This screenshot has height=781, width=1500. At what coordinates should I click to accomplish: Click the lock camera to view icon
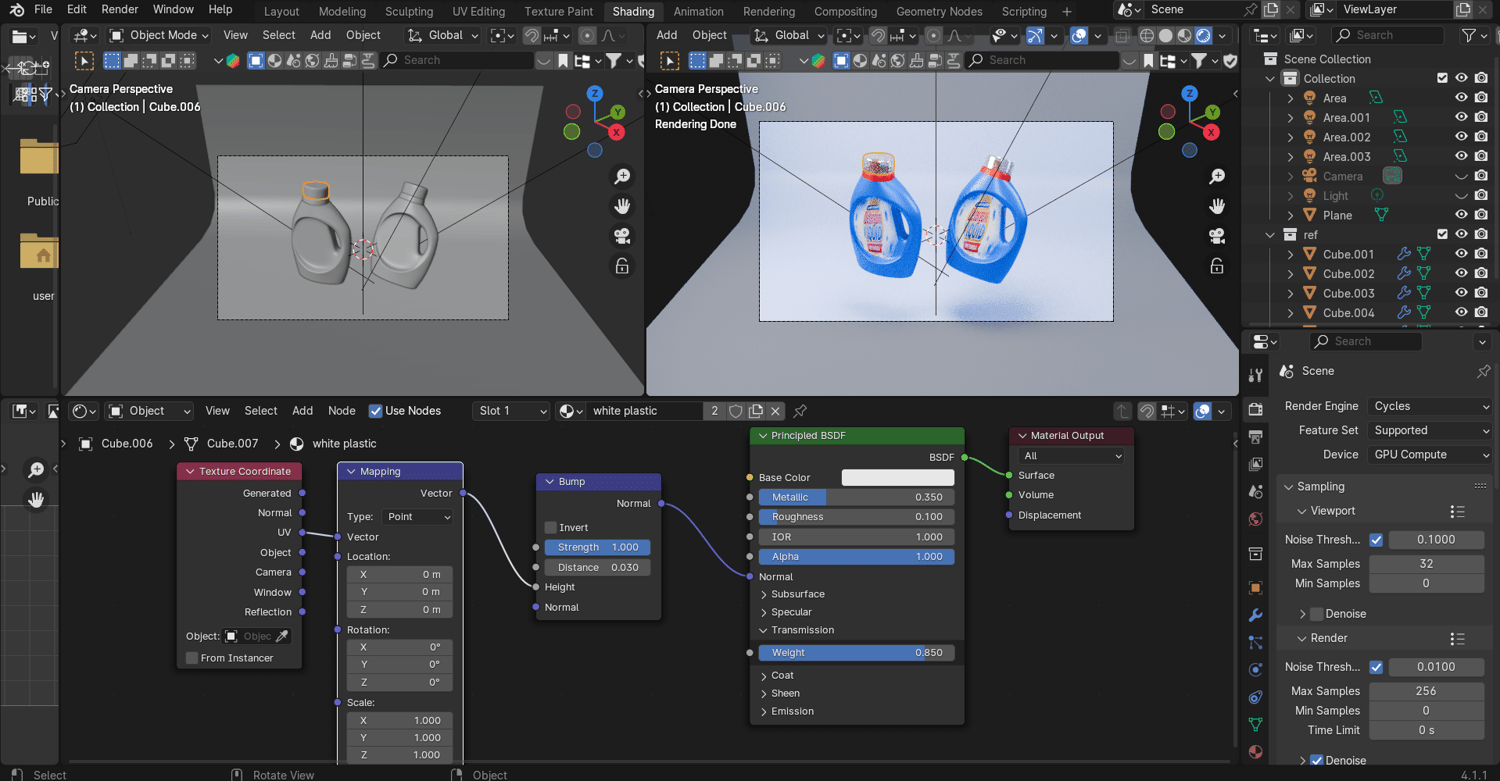(622, 266)
